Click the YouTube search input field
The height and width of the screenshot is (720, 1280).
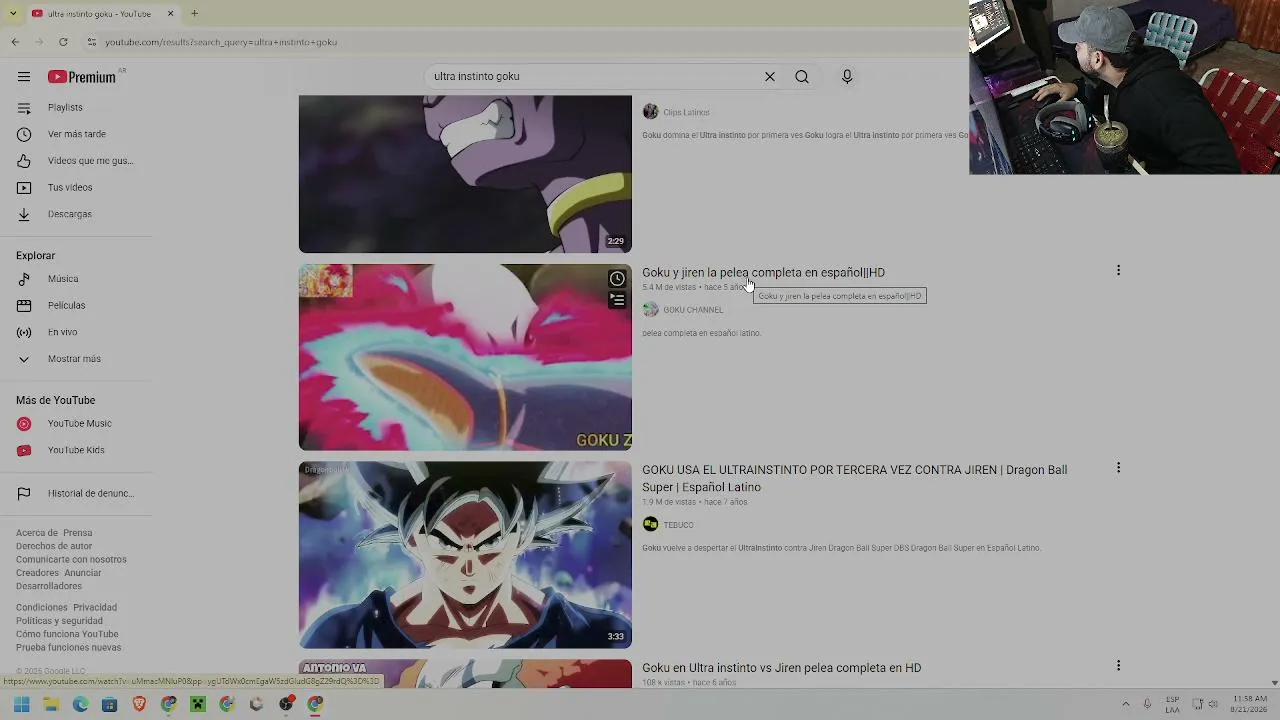[x=594, y=77]
